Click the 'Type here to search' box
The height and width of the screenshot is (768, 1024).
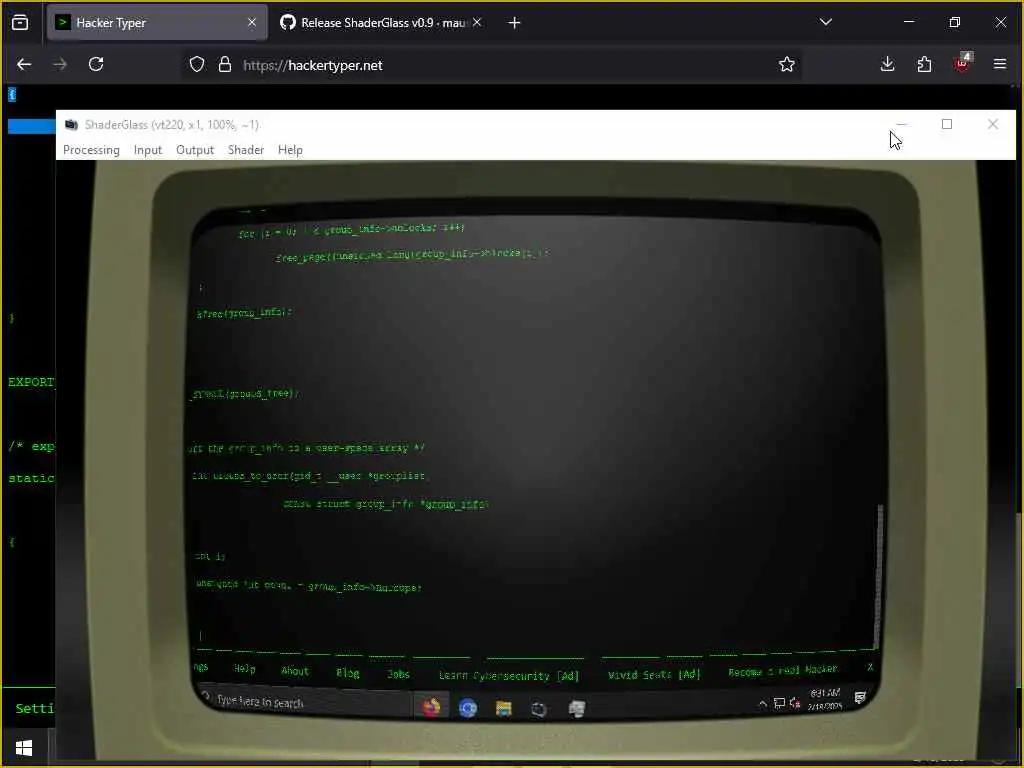pyautogui.click(x=305, y=702)
